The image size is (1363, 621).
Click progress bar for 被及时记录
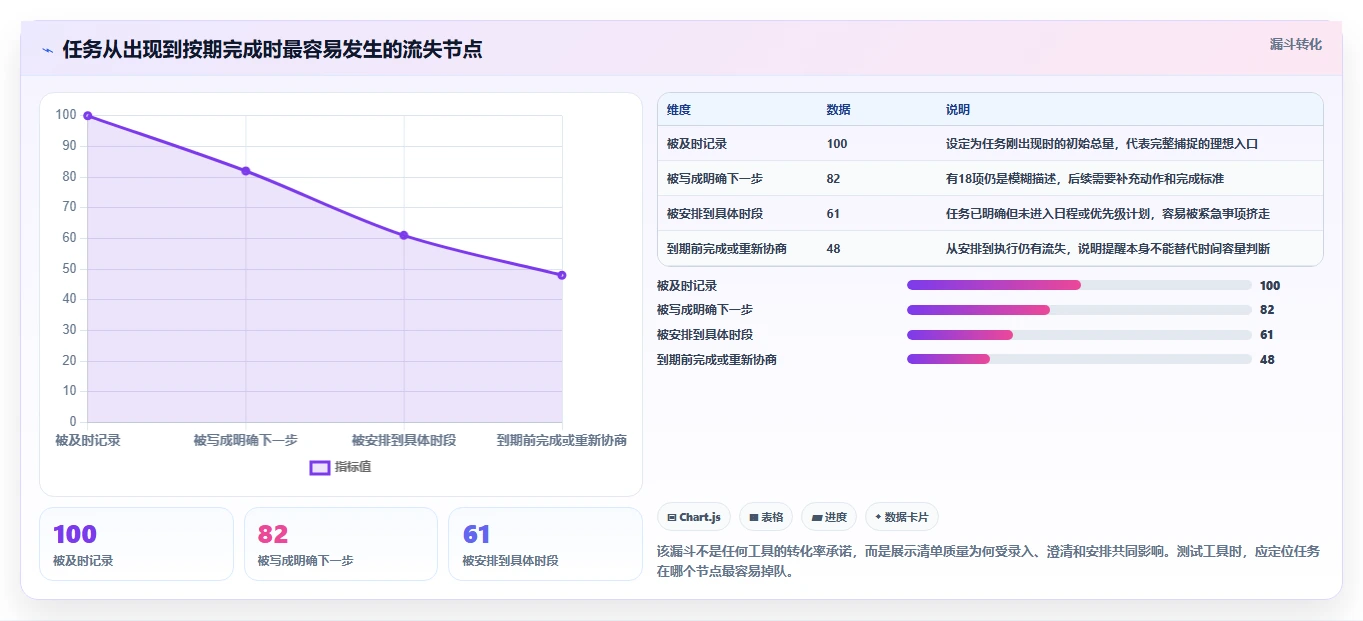pos(1079,285)
